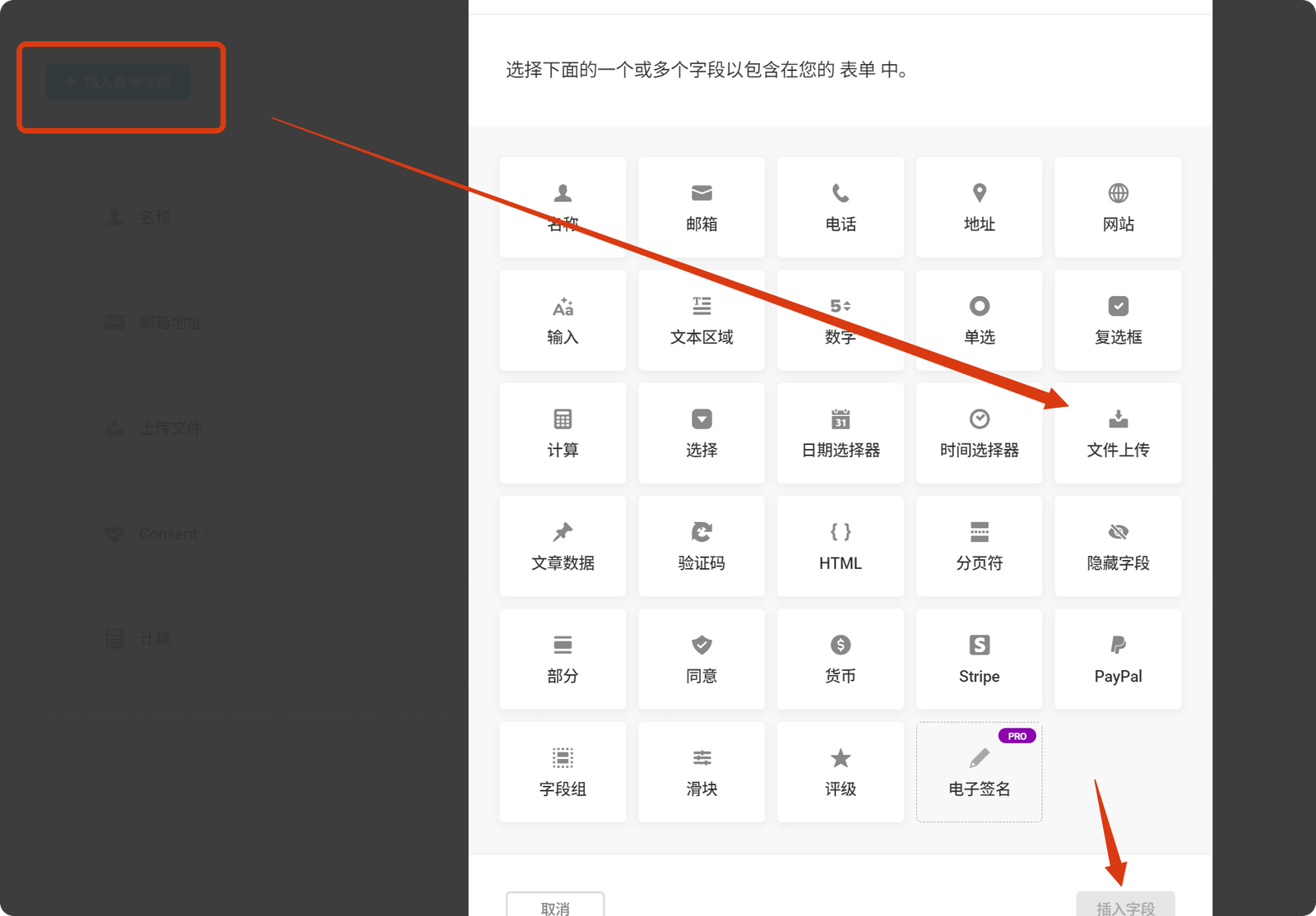Pick the 复选框 checkbox field tile

coord(1118,320)
